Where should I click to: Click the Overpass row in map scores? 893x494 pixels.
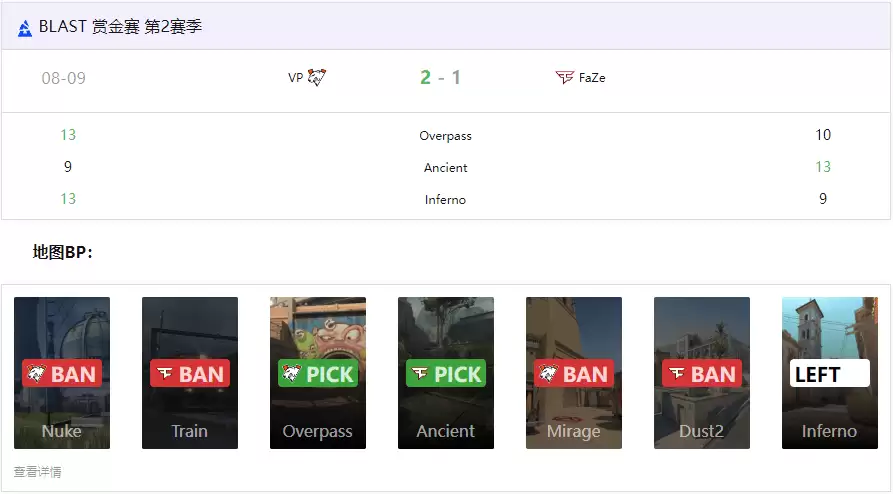[x=445, y=135]
